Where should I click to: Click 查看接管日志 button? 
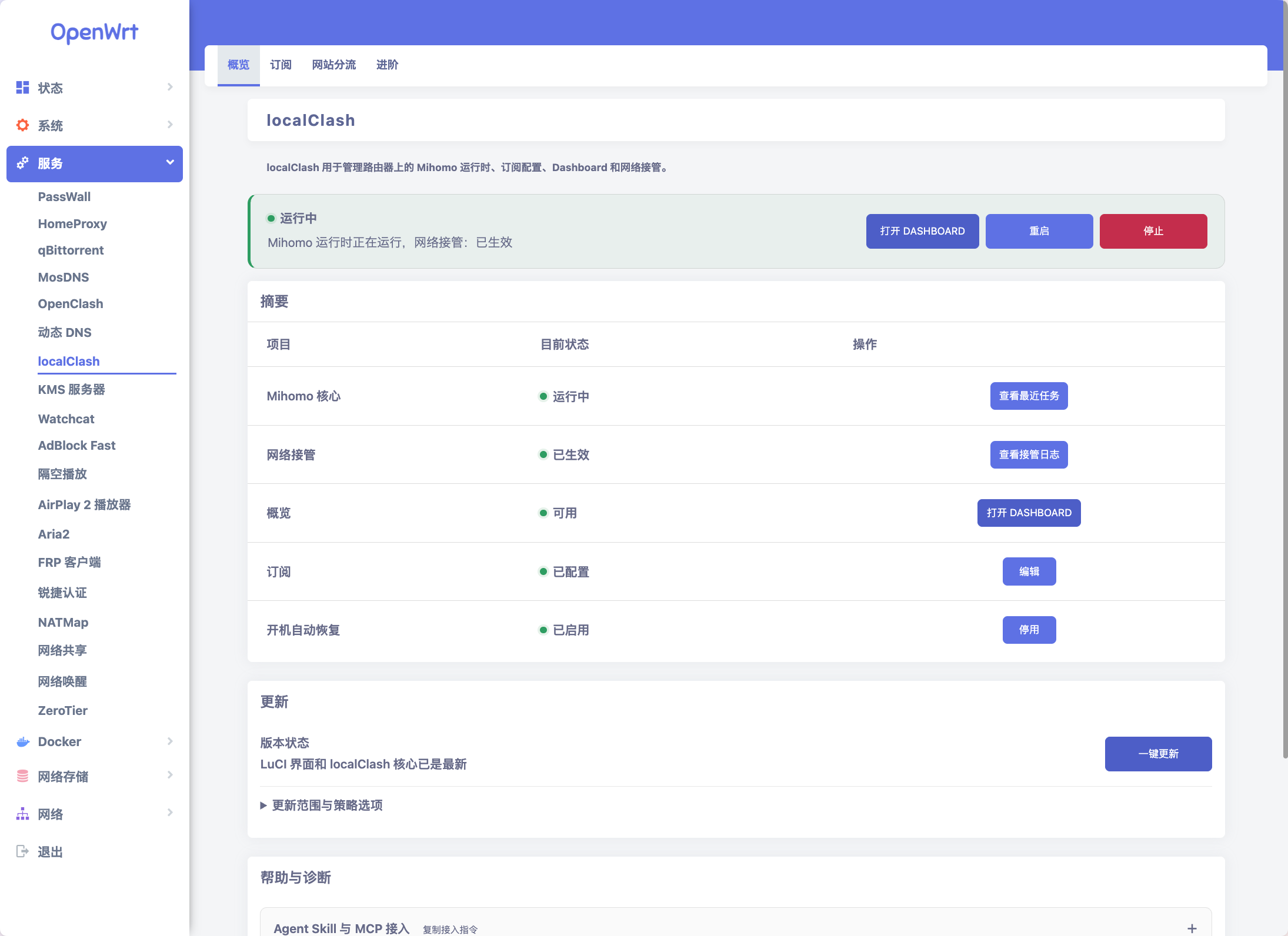1029,454
